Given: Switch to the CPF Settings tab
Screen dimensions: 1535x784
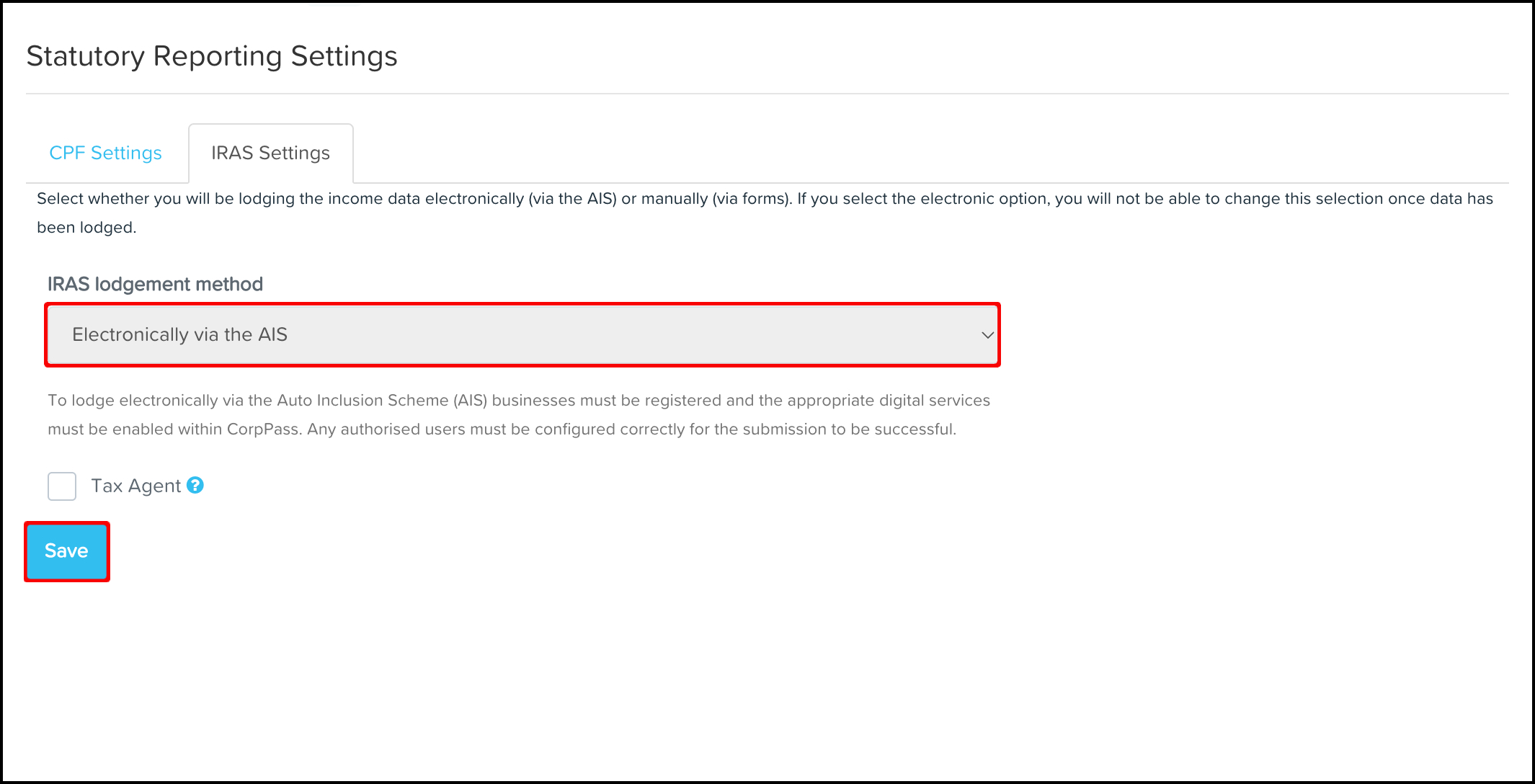Looking at the screenshot, I should pyautogui.click(x=105, y=153).
